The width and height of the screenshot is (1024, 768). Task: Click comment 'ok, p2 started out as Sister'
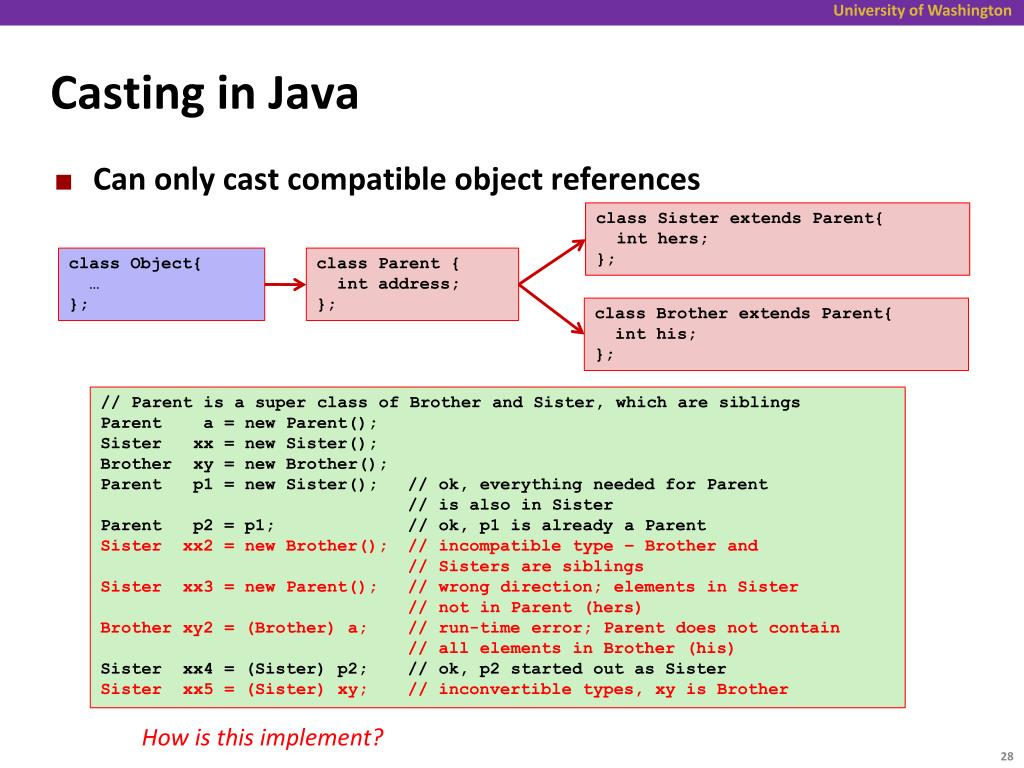tap(568, 669)
